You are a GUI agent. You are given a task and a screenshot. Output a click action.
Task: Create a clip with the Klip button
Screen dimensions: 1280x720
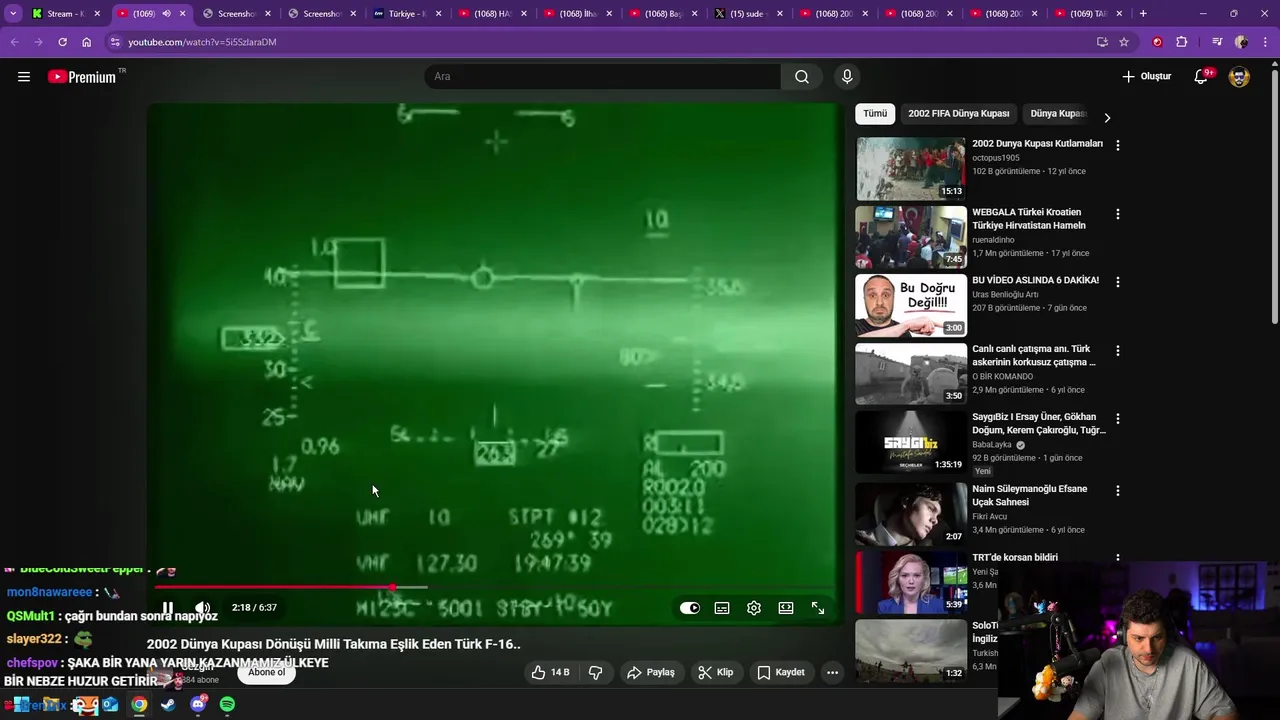(x=716, y=673)
